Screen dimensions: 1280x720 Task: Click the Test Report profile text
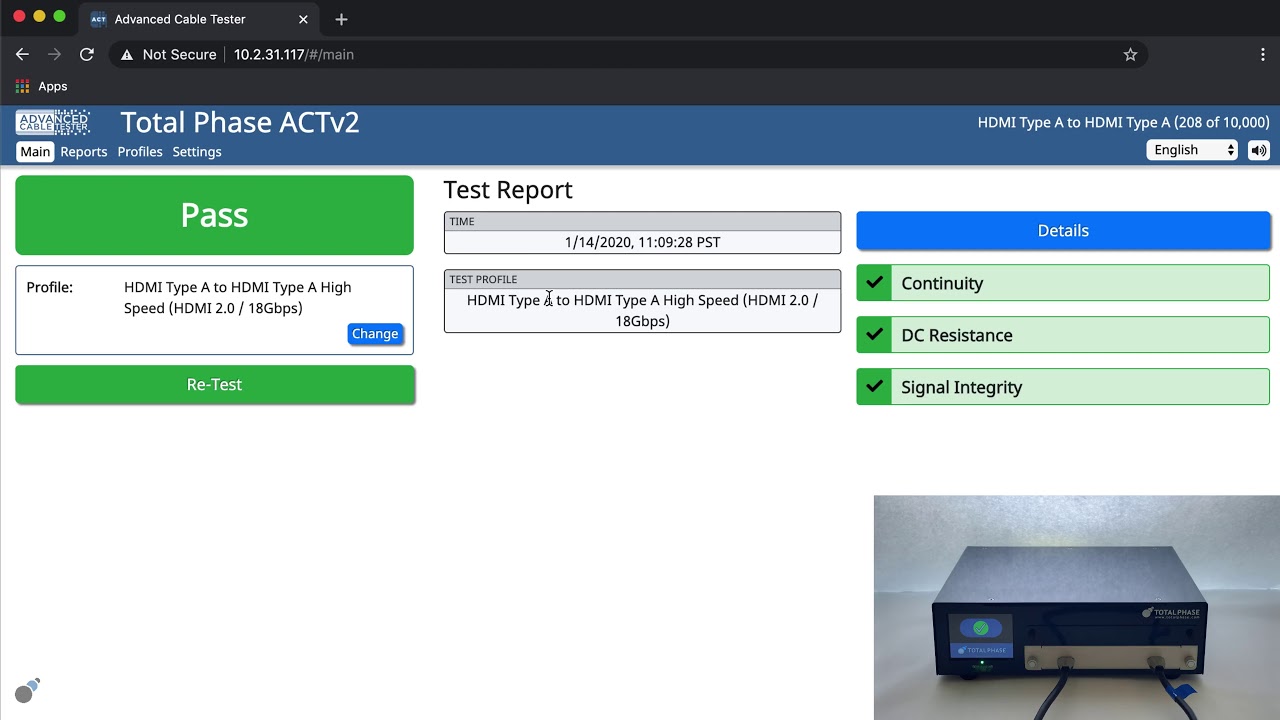pyautogui.click(x=642, y=310)
